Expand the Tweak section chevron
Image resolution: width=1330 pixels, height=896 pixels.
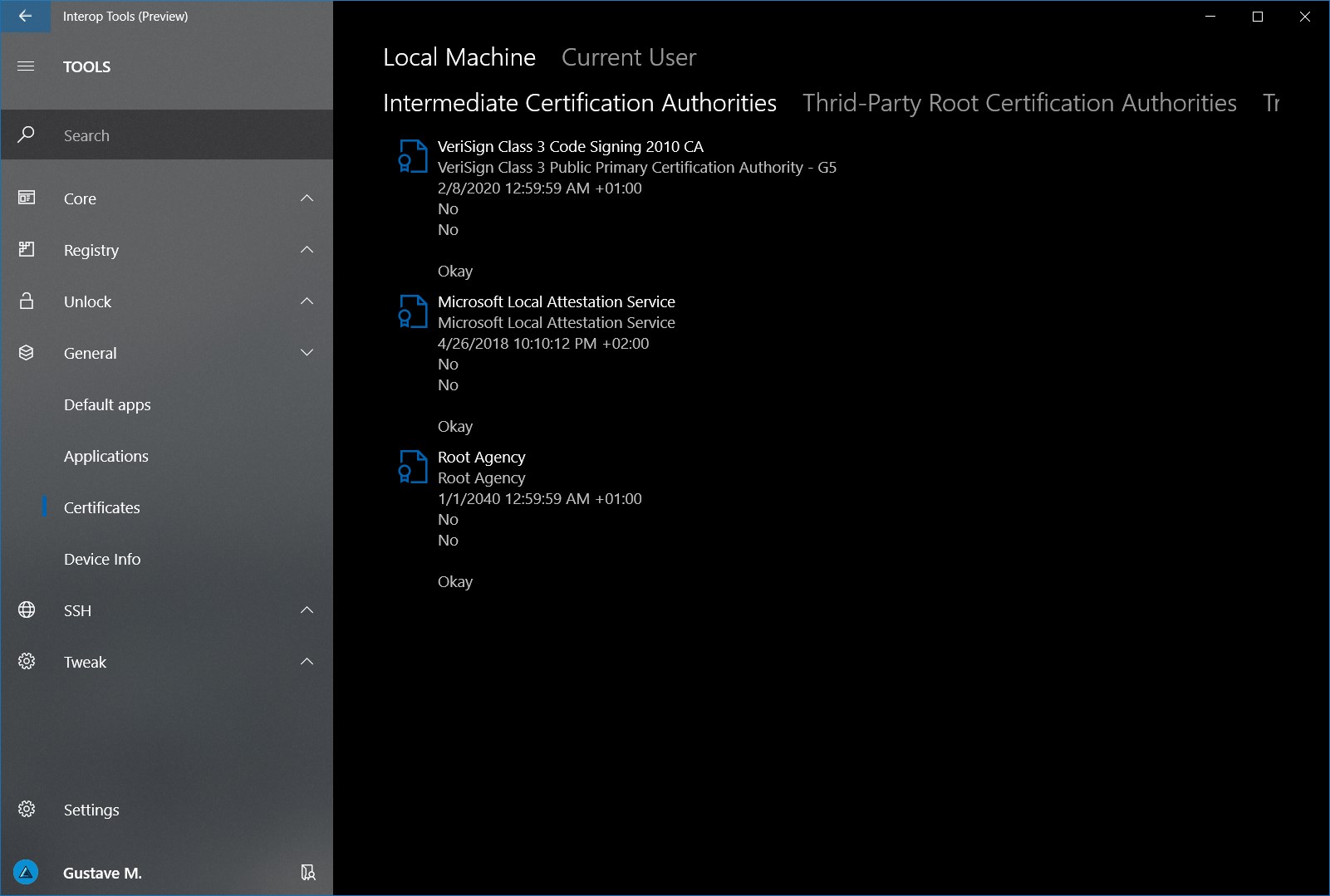coord(307,662)
